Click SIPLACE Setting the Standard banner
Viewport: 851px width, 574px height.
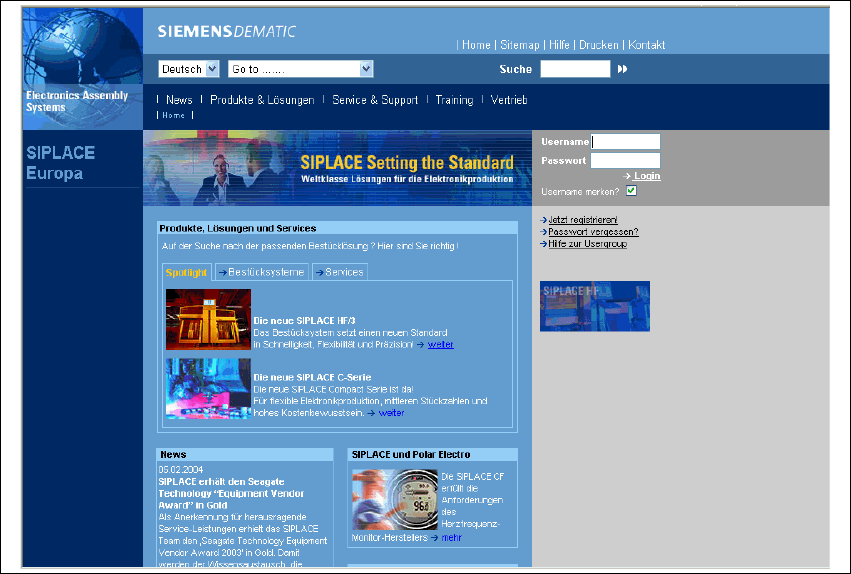click(x=338, y=168)
